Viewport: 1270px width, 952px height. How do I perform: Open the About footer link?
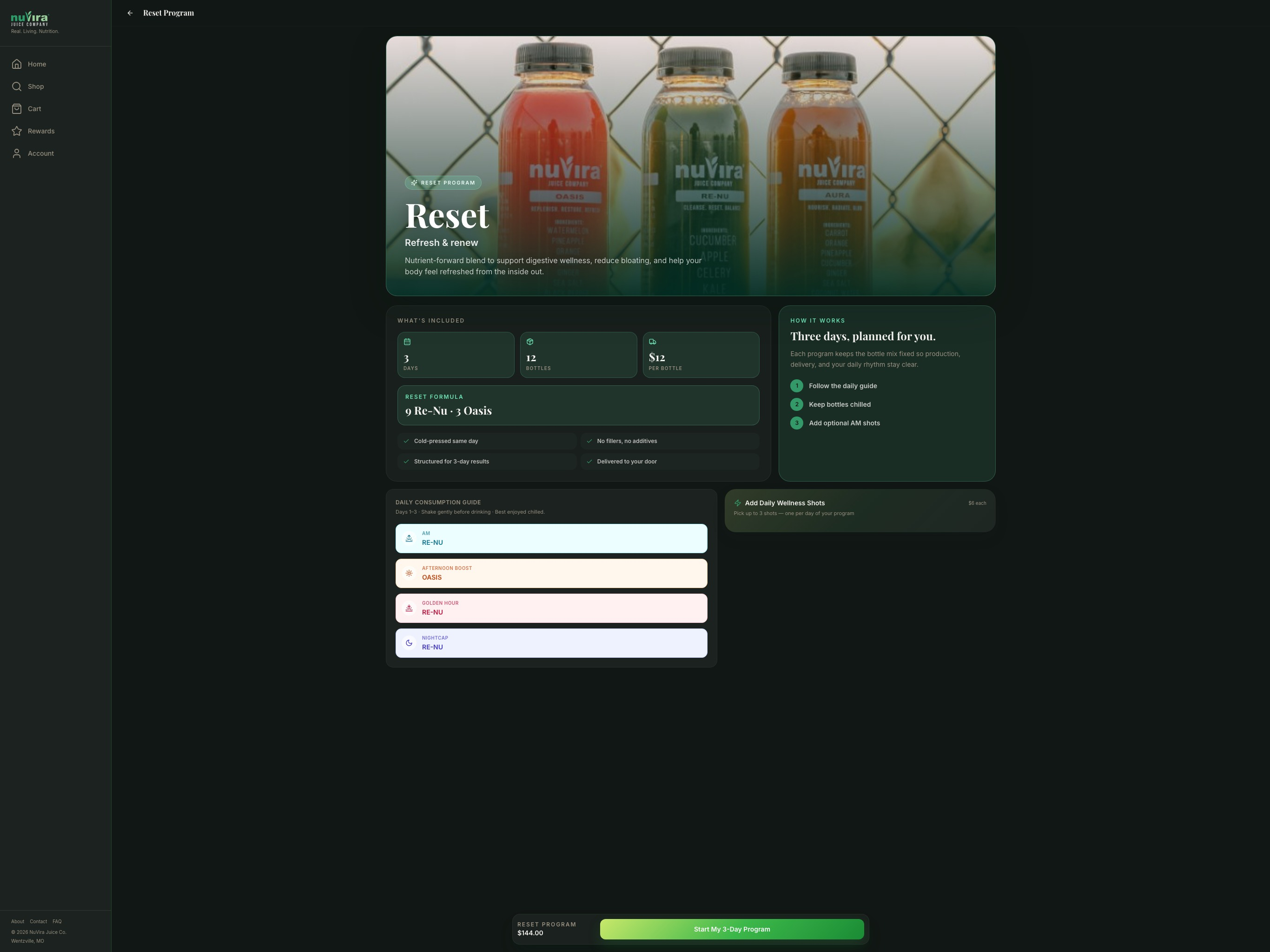tap(18, 922)
